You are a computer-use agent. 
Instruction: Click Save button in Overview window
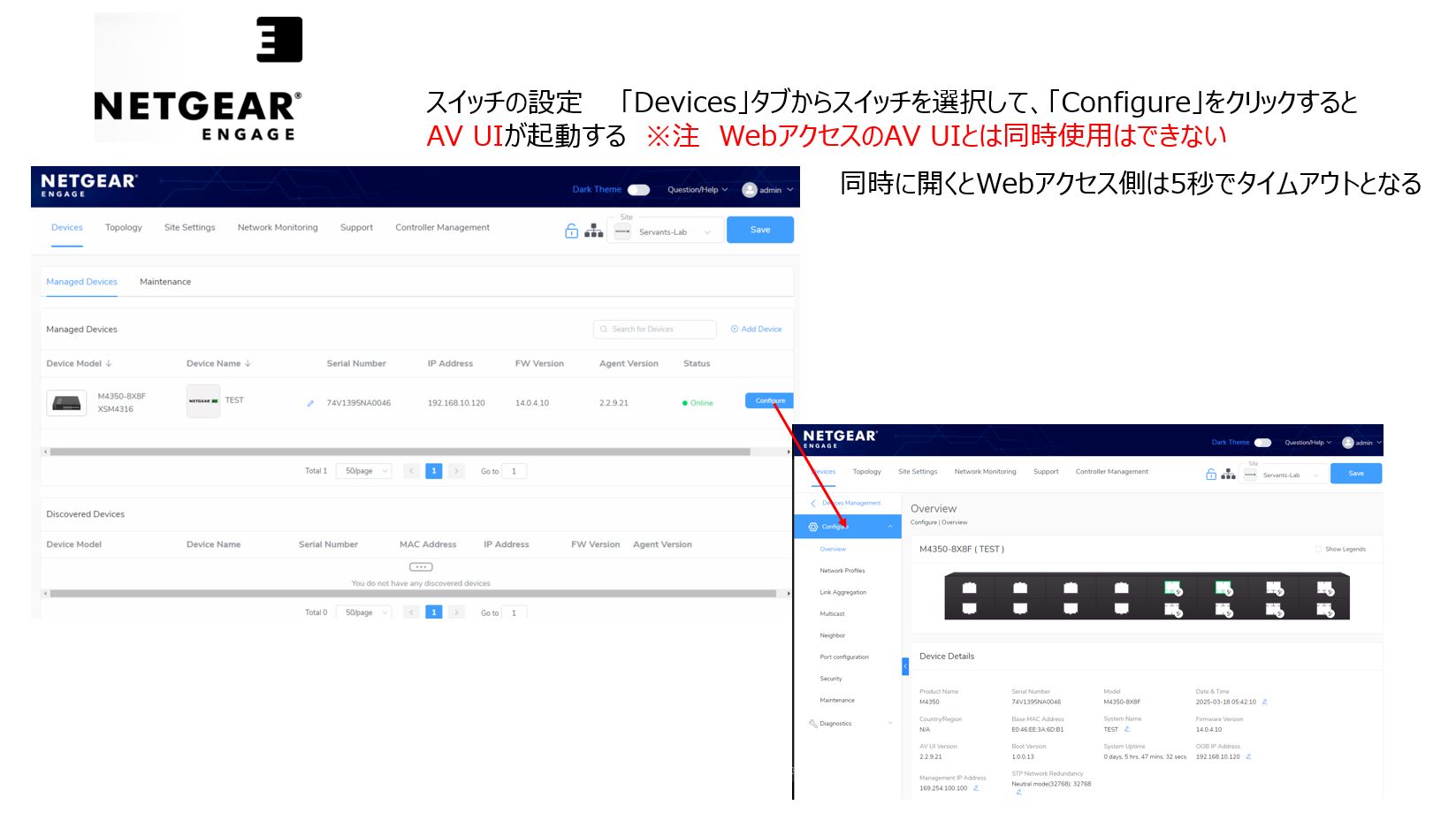1356,474
